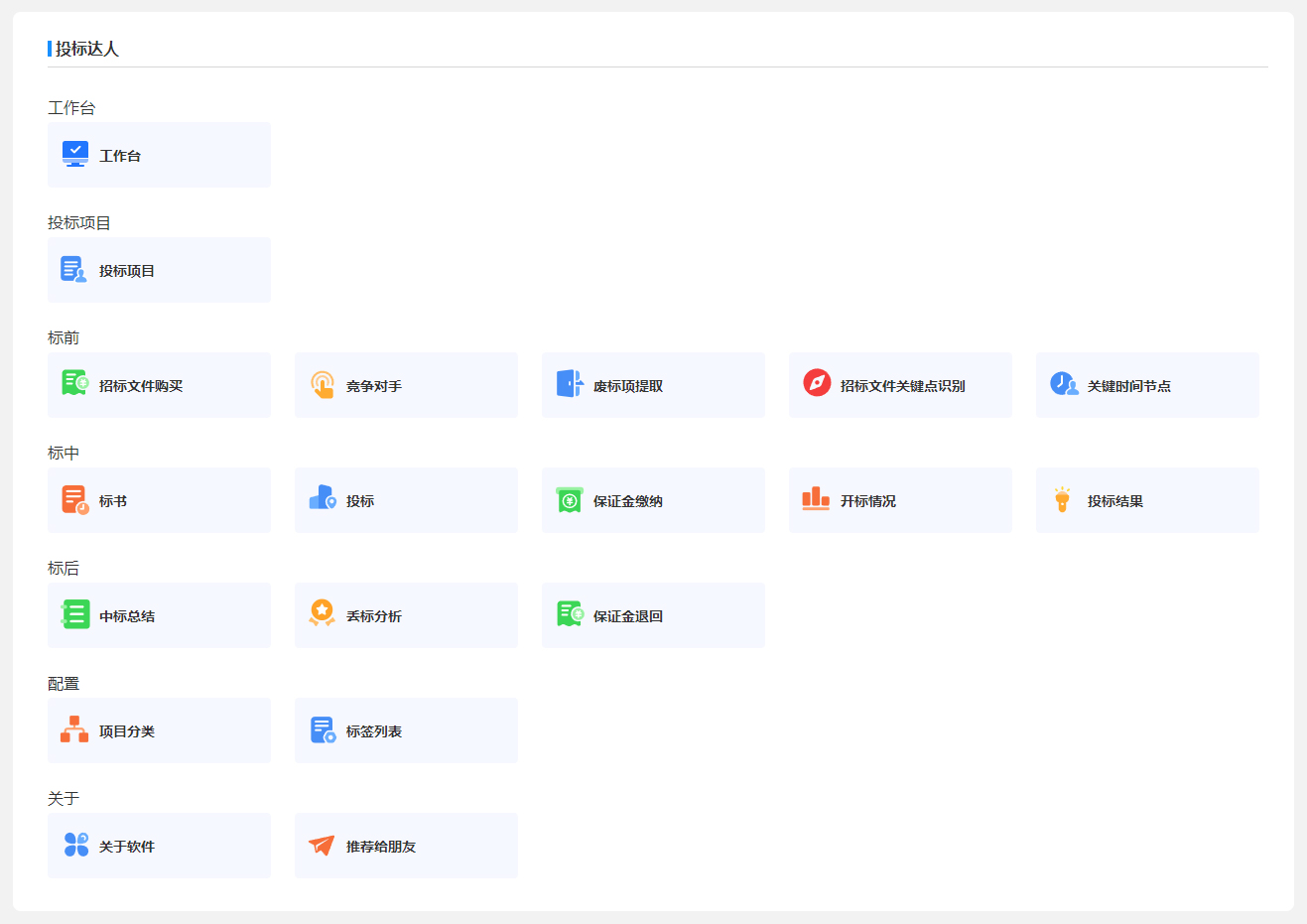Click the 关键时间节点 clock icon
The image size is (1307, 924).
click(1064, 384)
